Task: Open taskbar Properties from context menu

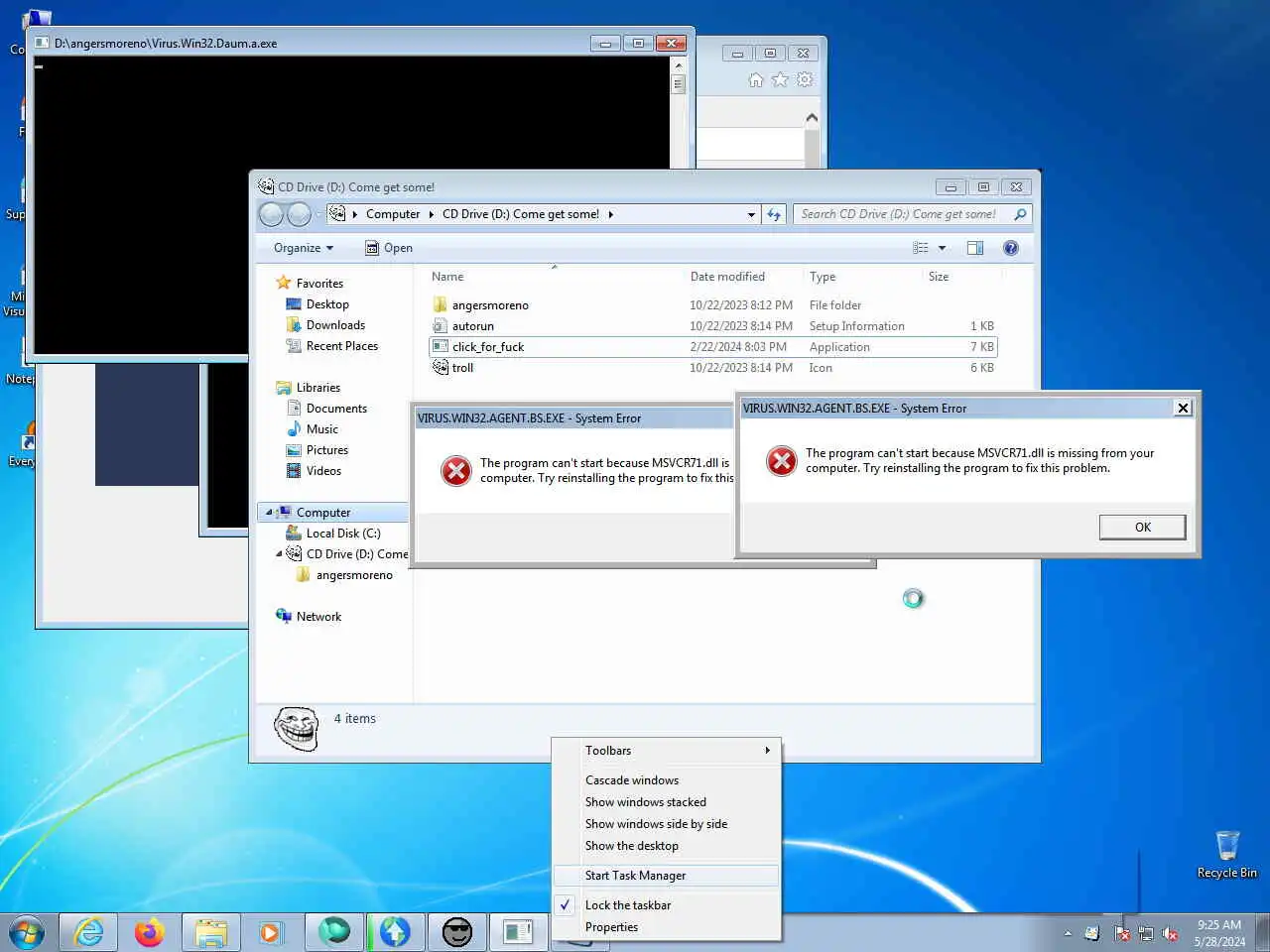Action: click(x=667, y=927)
